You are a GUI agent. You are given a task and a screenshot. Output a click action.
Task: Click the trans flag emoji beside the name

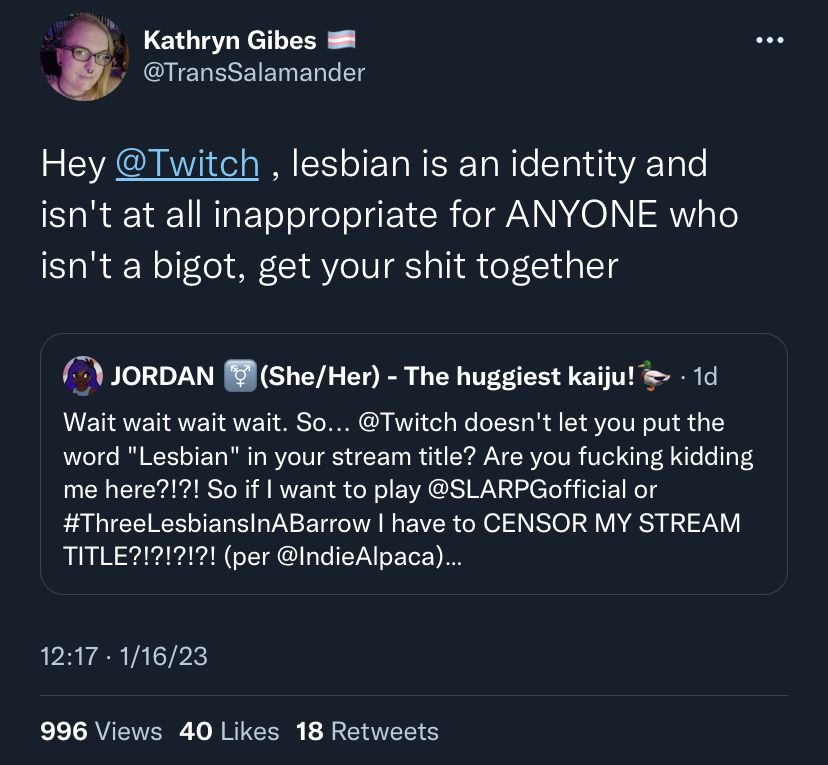click(x=341, y=40)
